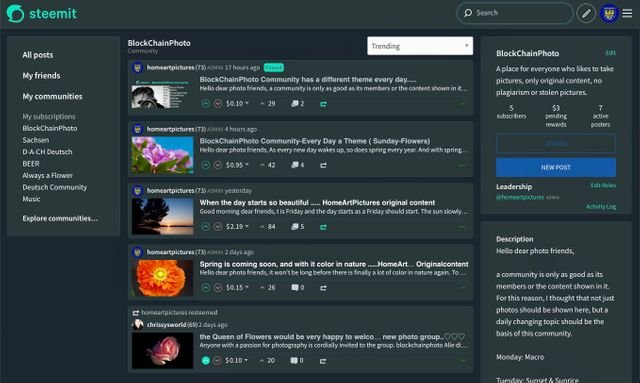
Task: Toggle upvote on 'Queen of Flowers' post
Action: pos(205,361)
